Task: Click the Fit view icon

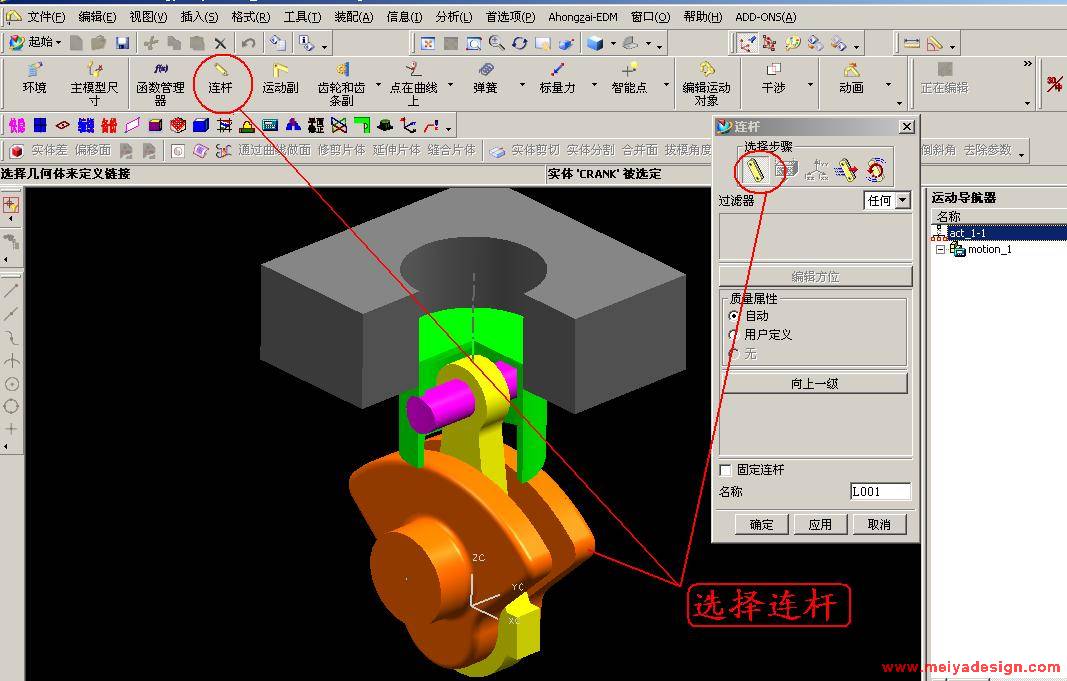Action: (428, 44)
